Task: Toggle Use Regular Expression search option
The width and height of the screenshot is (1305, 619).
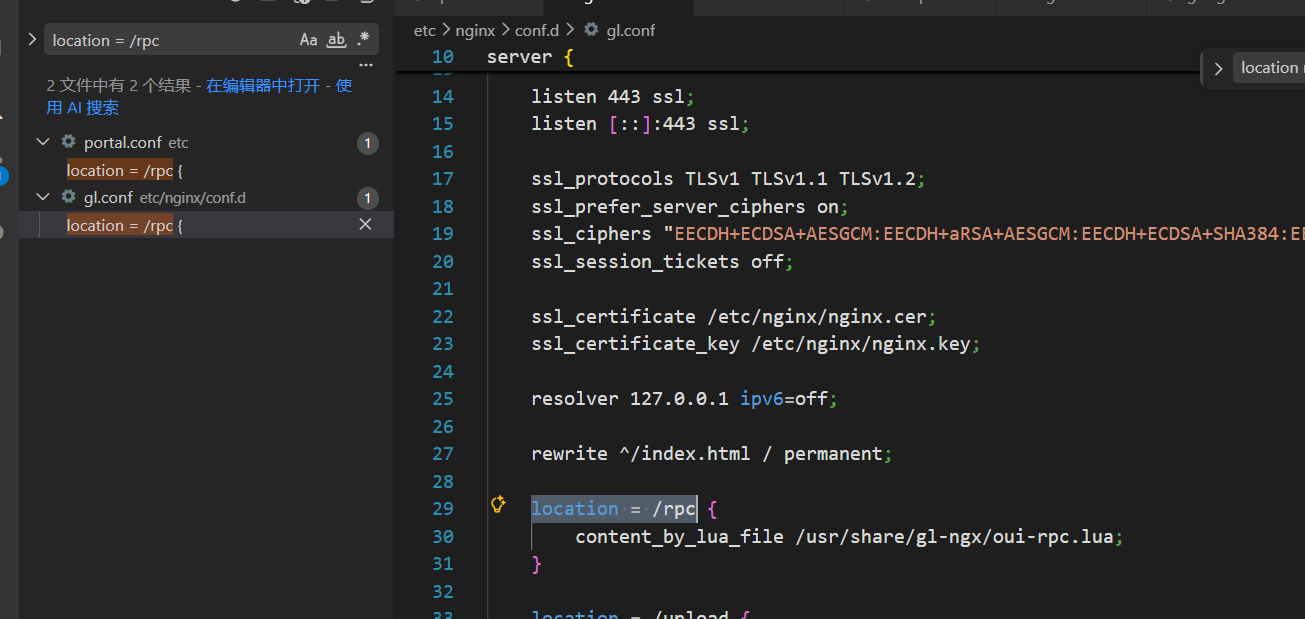Action: (363, 40)
